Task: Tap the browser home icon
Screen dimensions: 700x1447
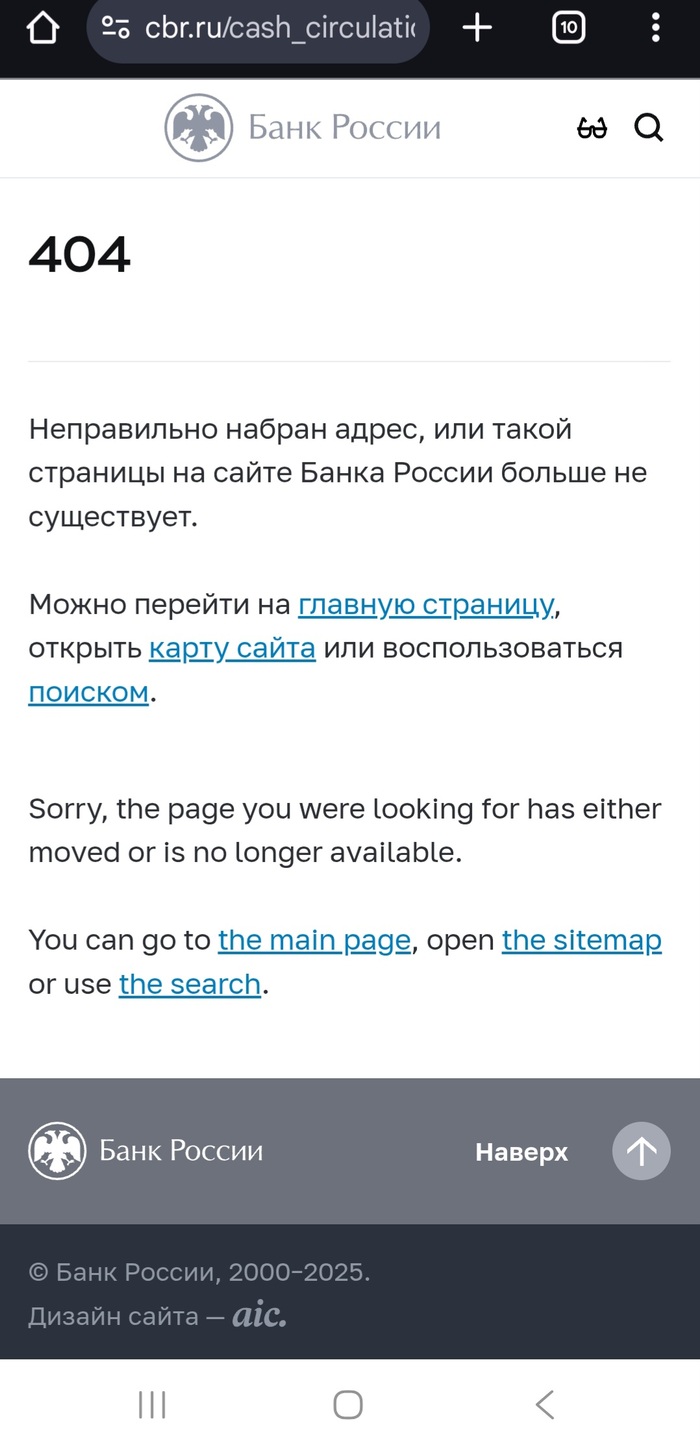Action: (42, 29)
